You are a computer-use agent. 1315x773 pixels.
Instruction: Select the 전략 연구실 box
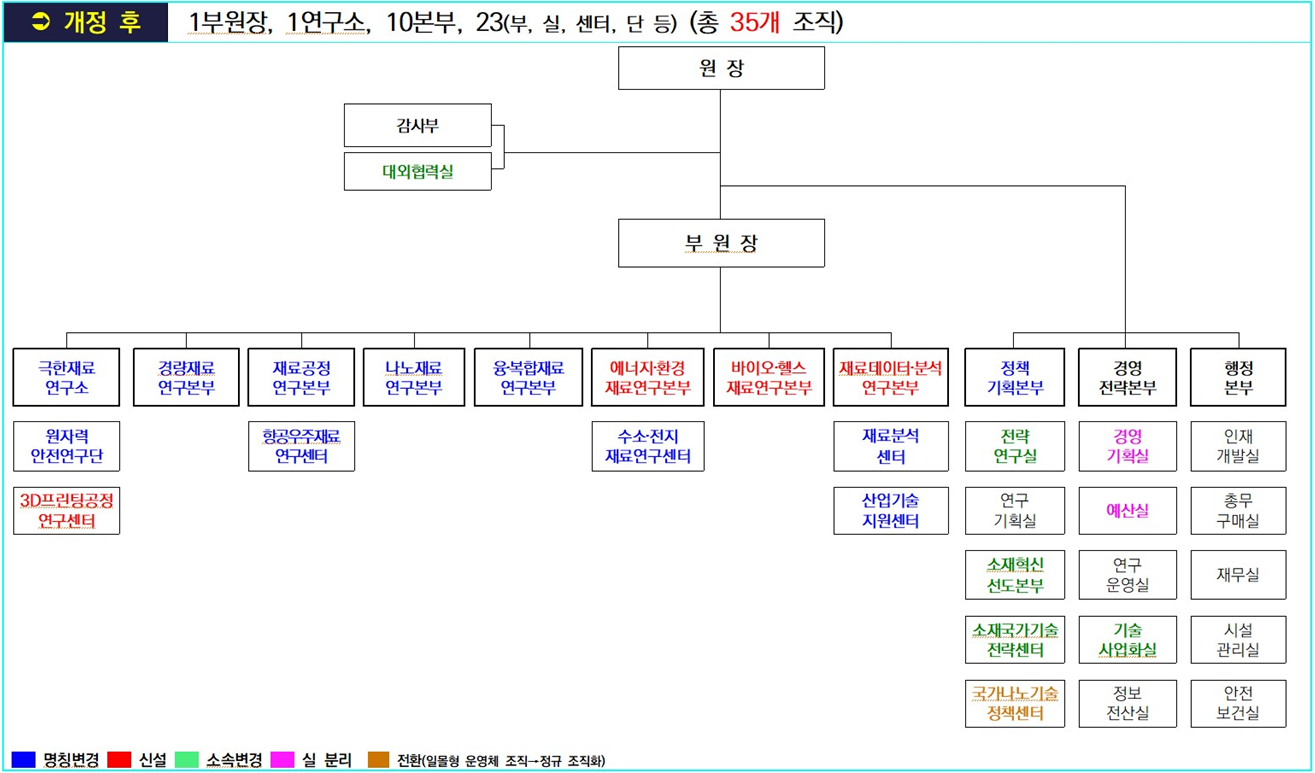(x=1015, y=446)
